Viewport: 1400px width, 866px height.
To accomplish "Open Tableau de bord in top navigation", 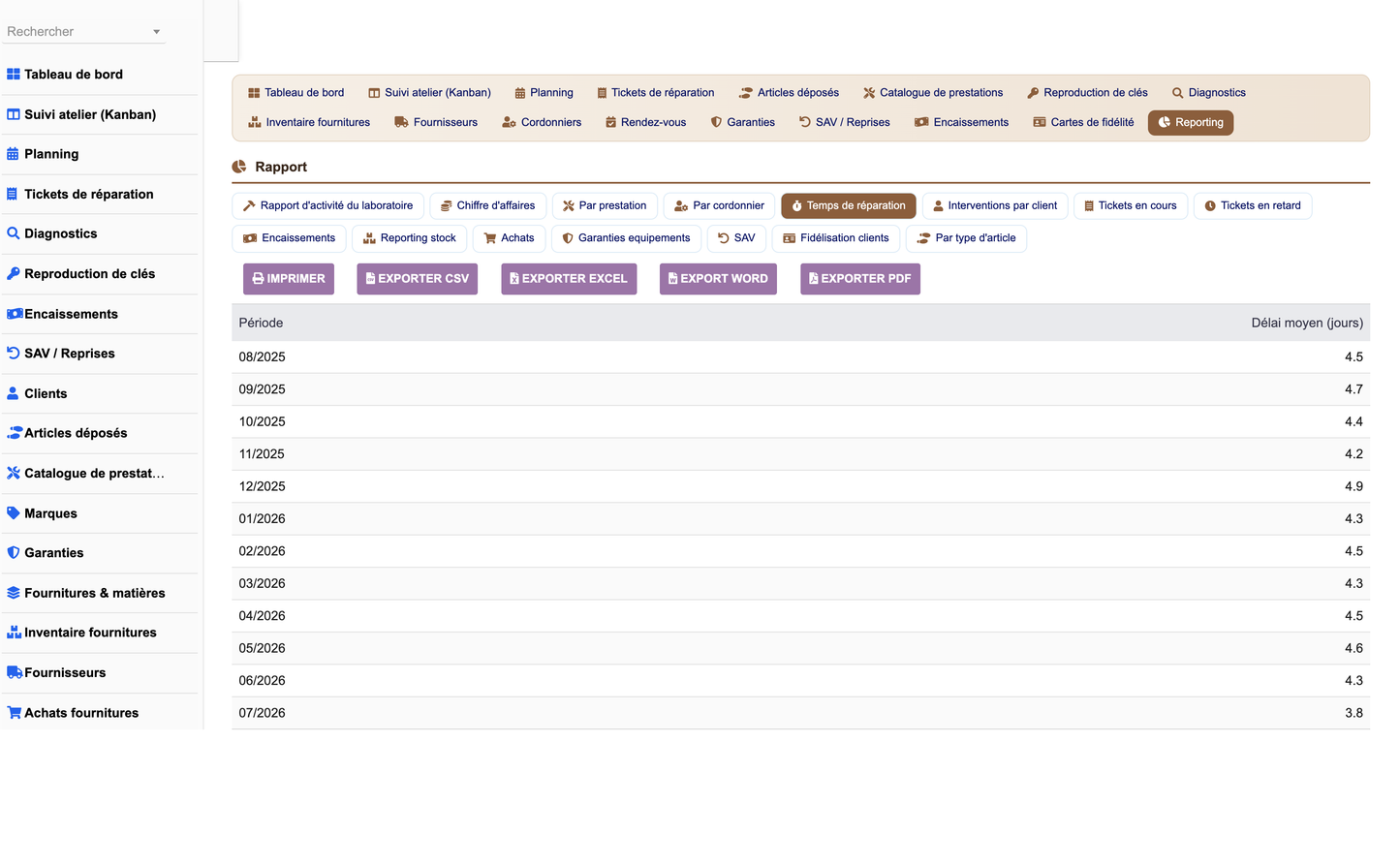I will (x=296, y=93).
